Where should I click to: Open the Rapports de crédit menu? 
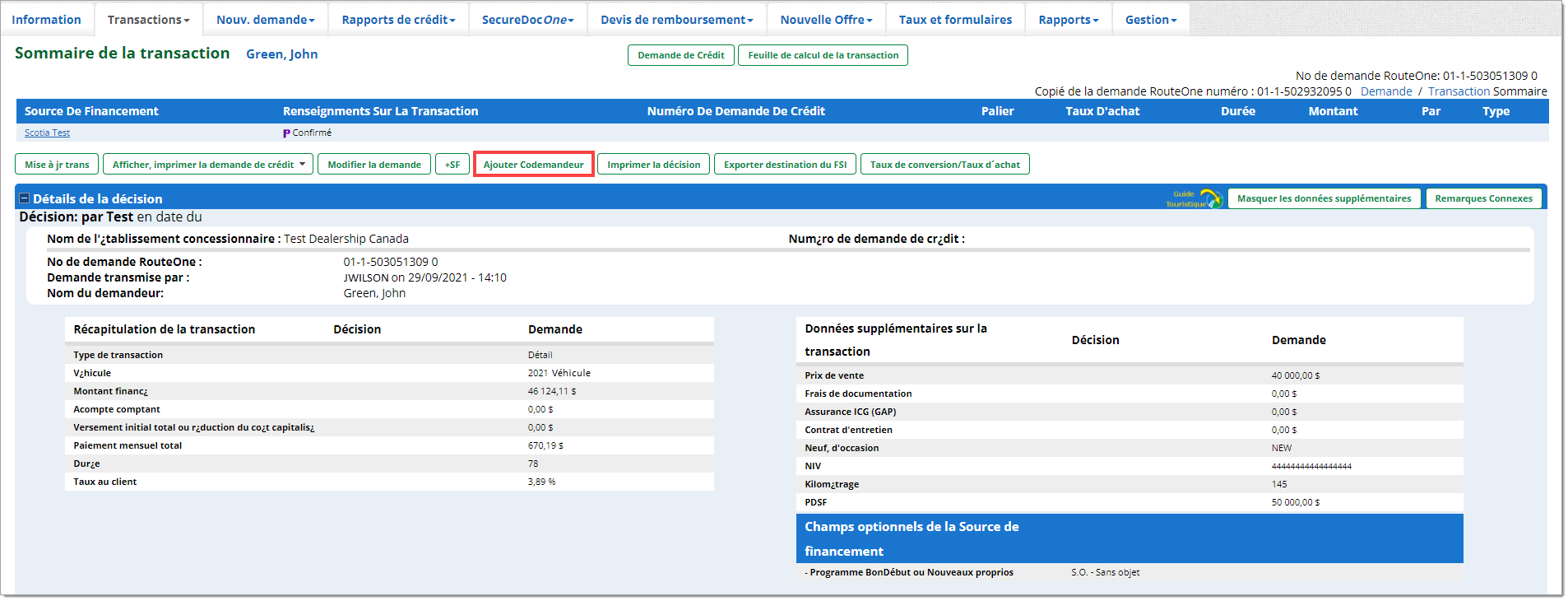398,20
